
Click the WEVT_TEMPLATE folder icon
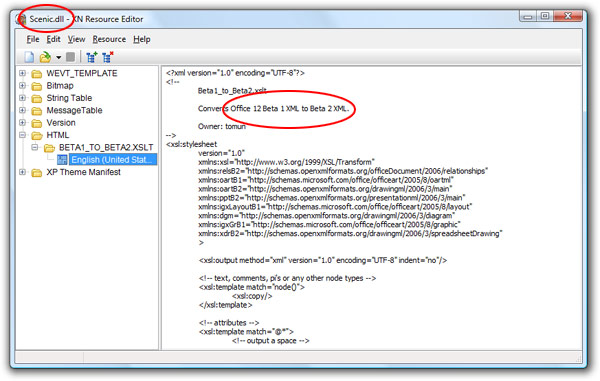pyautogui.click(x=37, y=74)
